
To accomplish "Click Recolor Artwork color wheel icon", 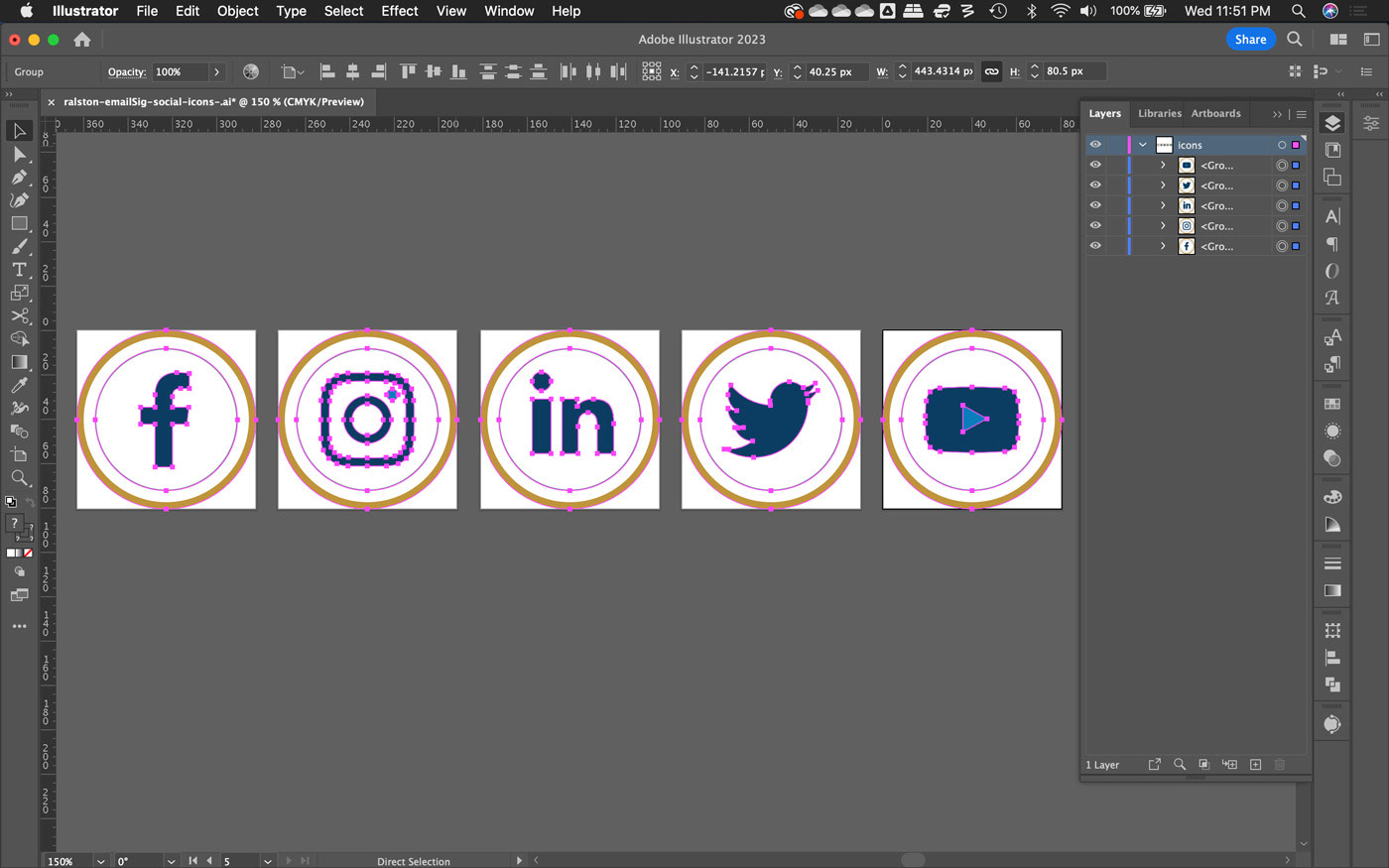I will point(251,71).
